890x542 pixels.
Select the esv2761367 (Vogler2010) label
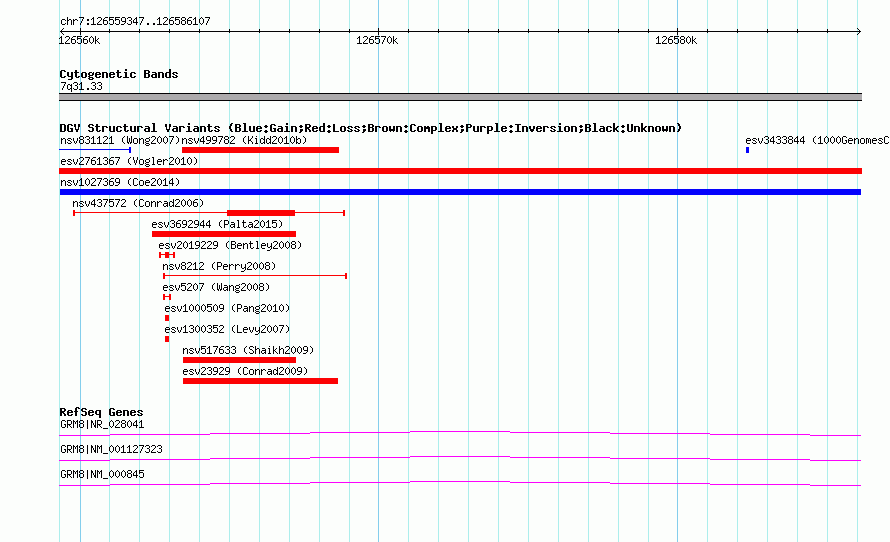pos(129,161)
